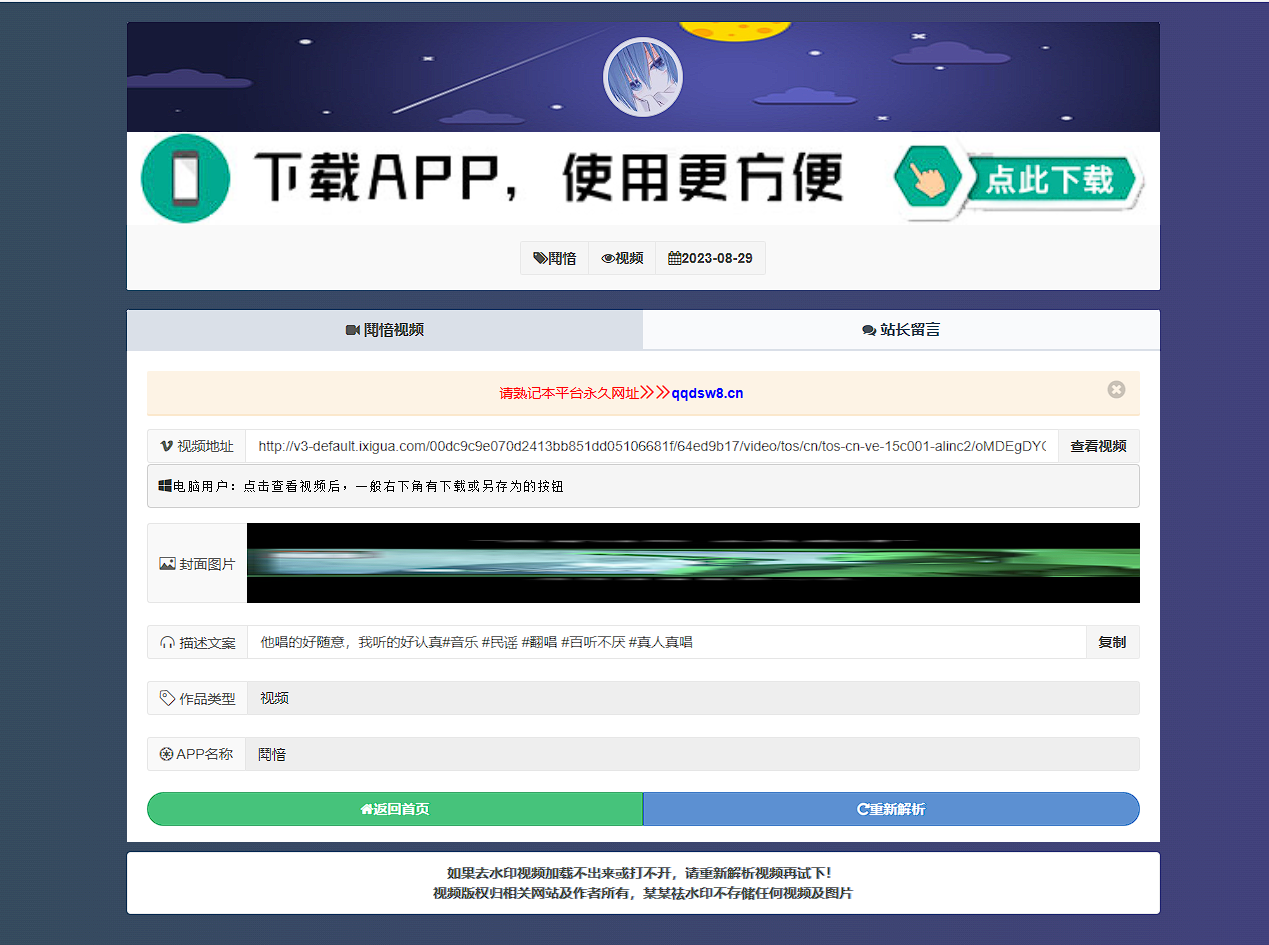The height and width of the screenshot is (945, 1269).
Task: Click the camera icon on the 闺憾视频 tab
Action: pyautogui.click(x=352, y=330)
